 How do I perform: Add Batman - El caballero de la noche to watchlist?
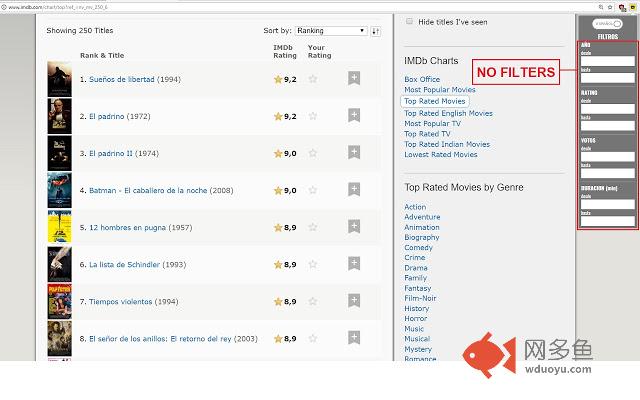click(354, 189)
